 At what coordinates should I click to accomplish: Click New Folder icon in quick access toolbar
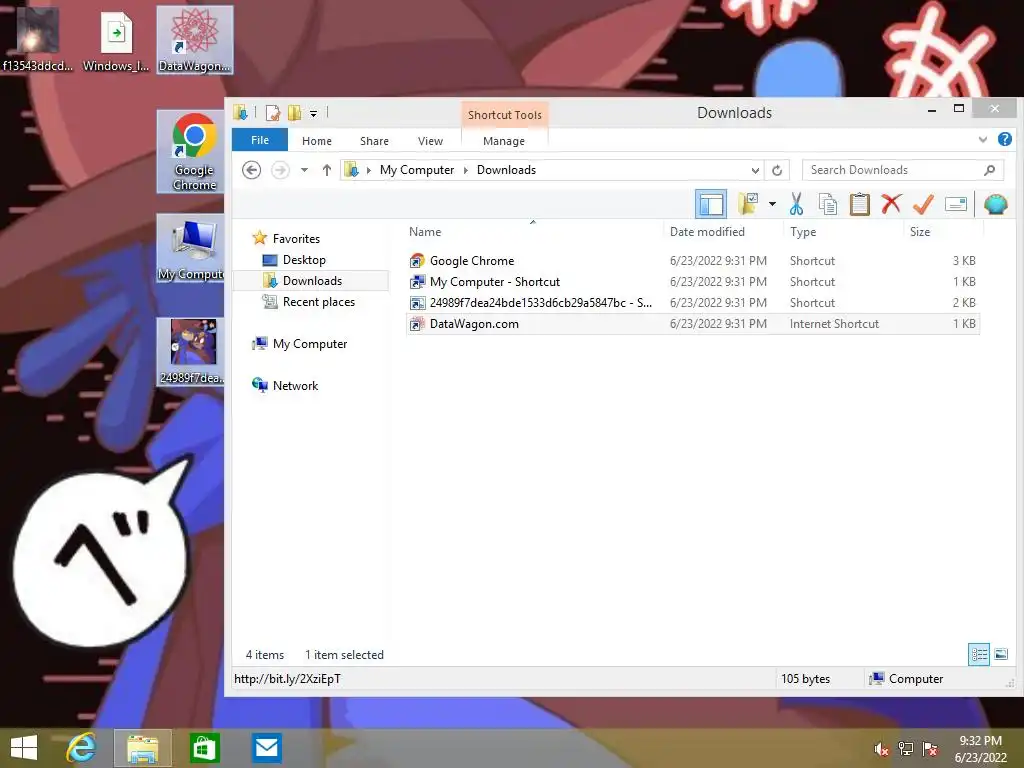coord(295,113)
